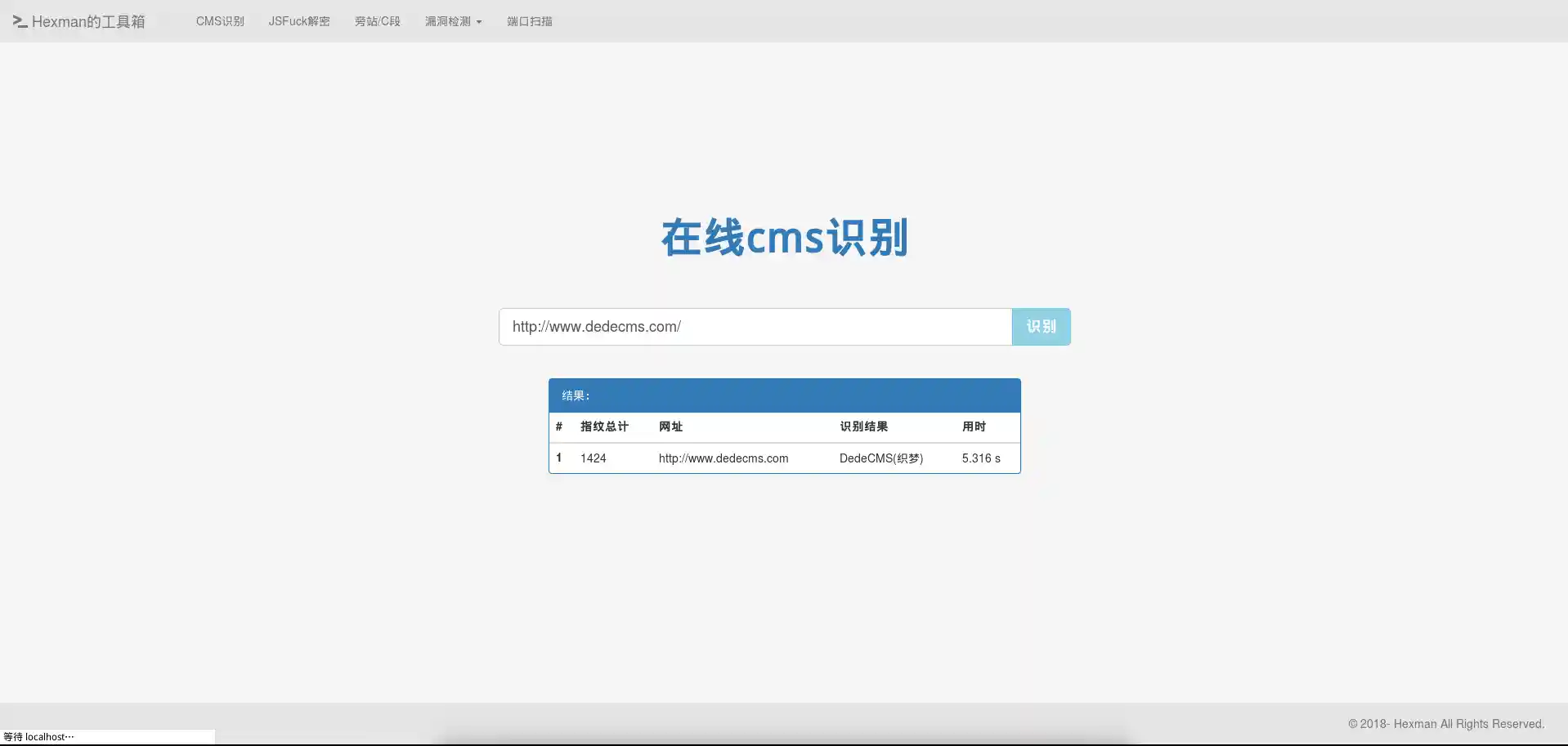This screenshot has height=746, width=1568.
Task: Click the Hexman的工具箱 brand link
Action: tap(87, 21)
